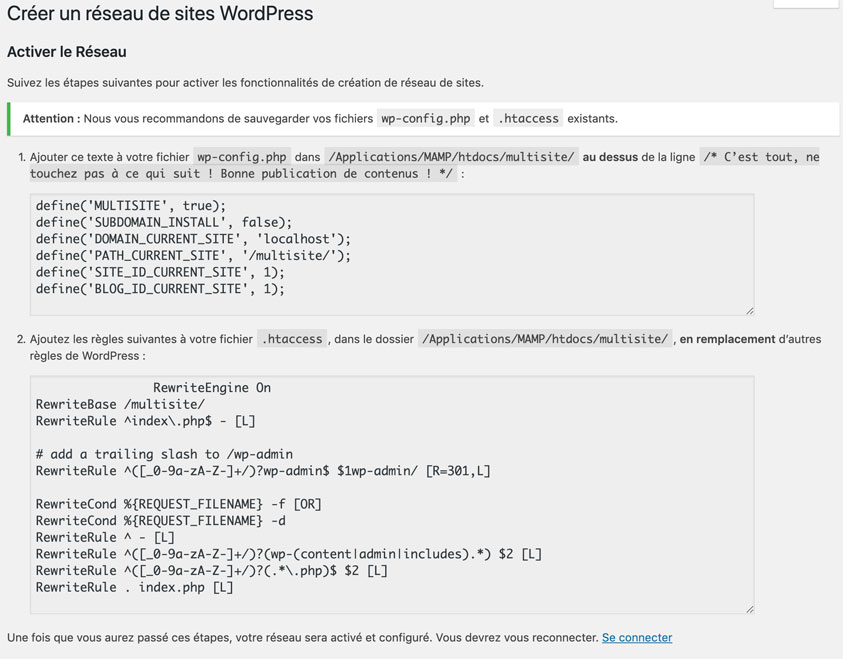The height and width of the screenshot is (659, 843).
Task: Click the .htaccess label in the Attention notice
Action: 528,118
